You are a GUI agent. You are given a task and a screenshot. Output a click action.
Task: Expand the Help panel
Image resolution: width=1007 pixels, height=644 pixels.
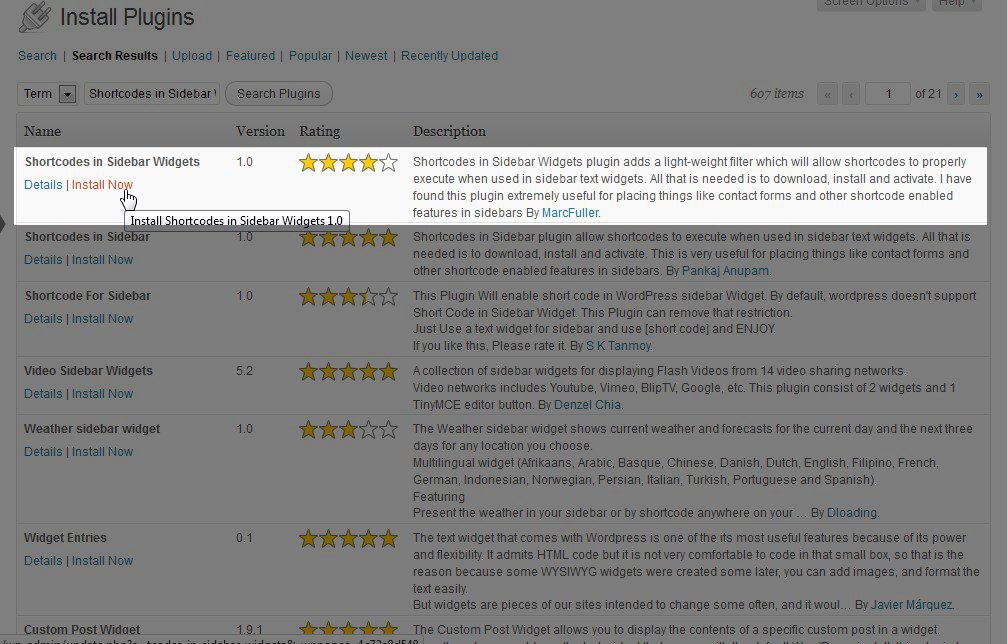pos(957,3)
